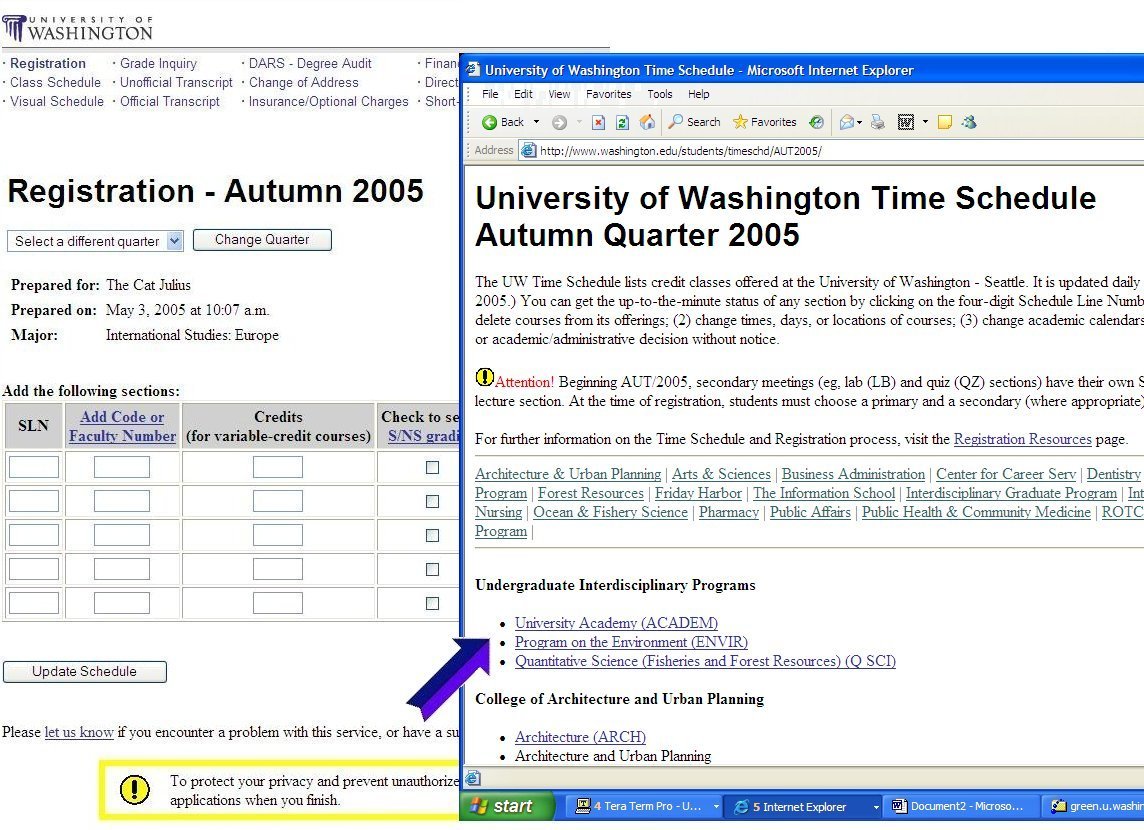The height and width of the screenshot is (830, 1144).
Task: Open the "Select a different quarter" dropdown
Action: pyautogui.click(x=95, y=241)
